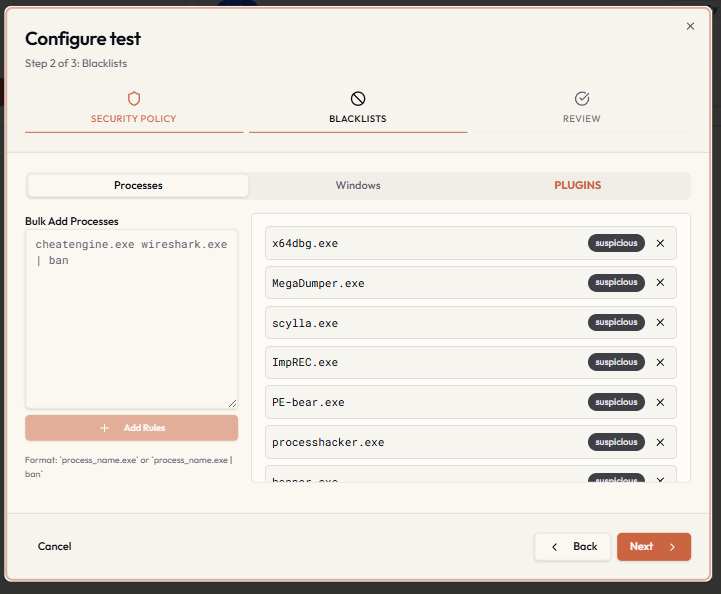Click the resize handle of the text area
The image size is (721, 594).
pos(233,403)
